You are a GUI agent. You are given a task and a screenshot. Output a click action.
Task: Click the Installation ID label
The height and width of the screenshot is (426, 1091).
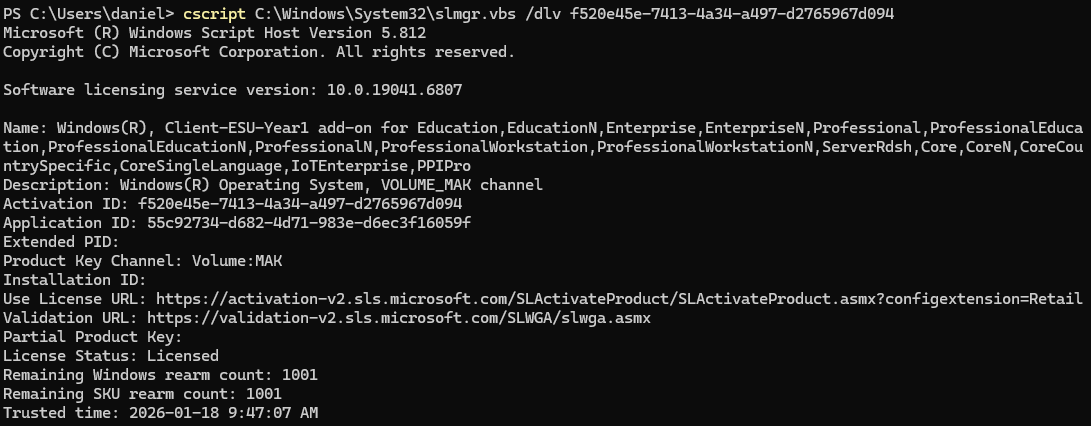point(74,280)
